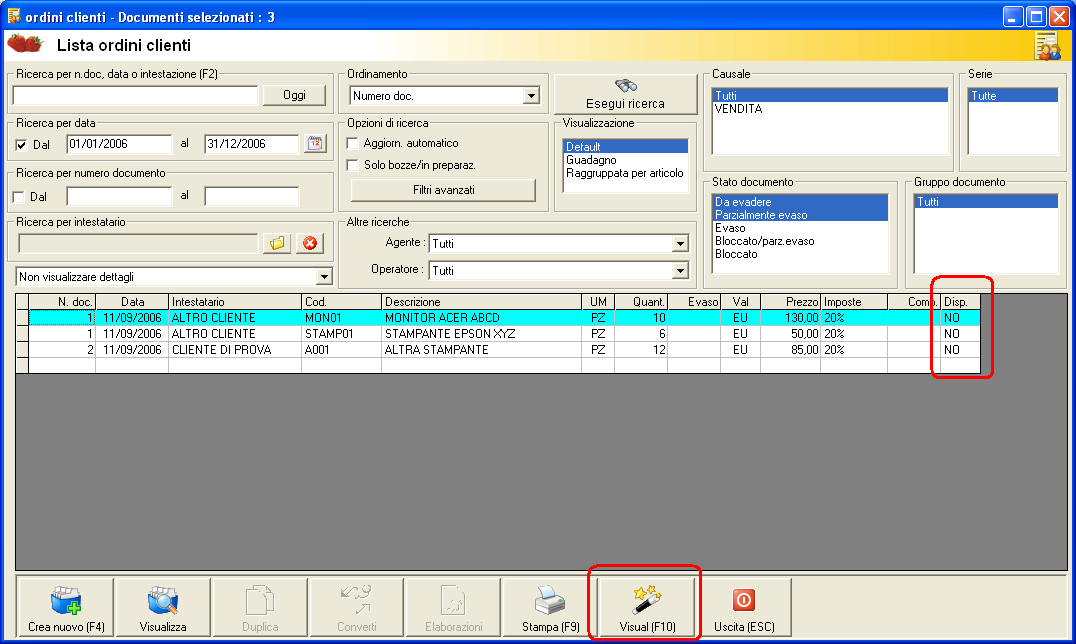Open the Agente dropdown
Image resolution: width=1076 pixels, height=644 pixels.
coord(679,243)
